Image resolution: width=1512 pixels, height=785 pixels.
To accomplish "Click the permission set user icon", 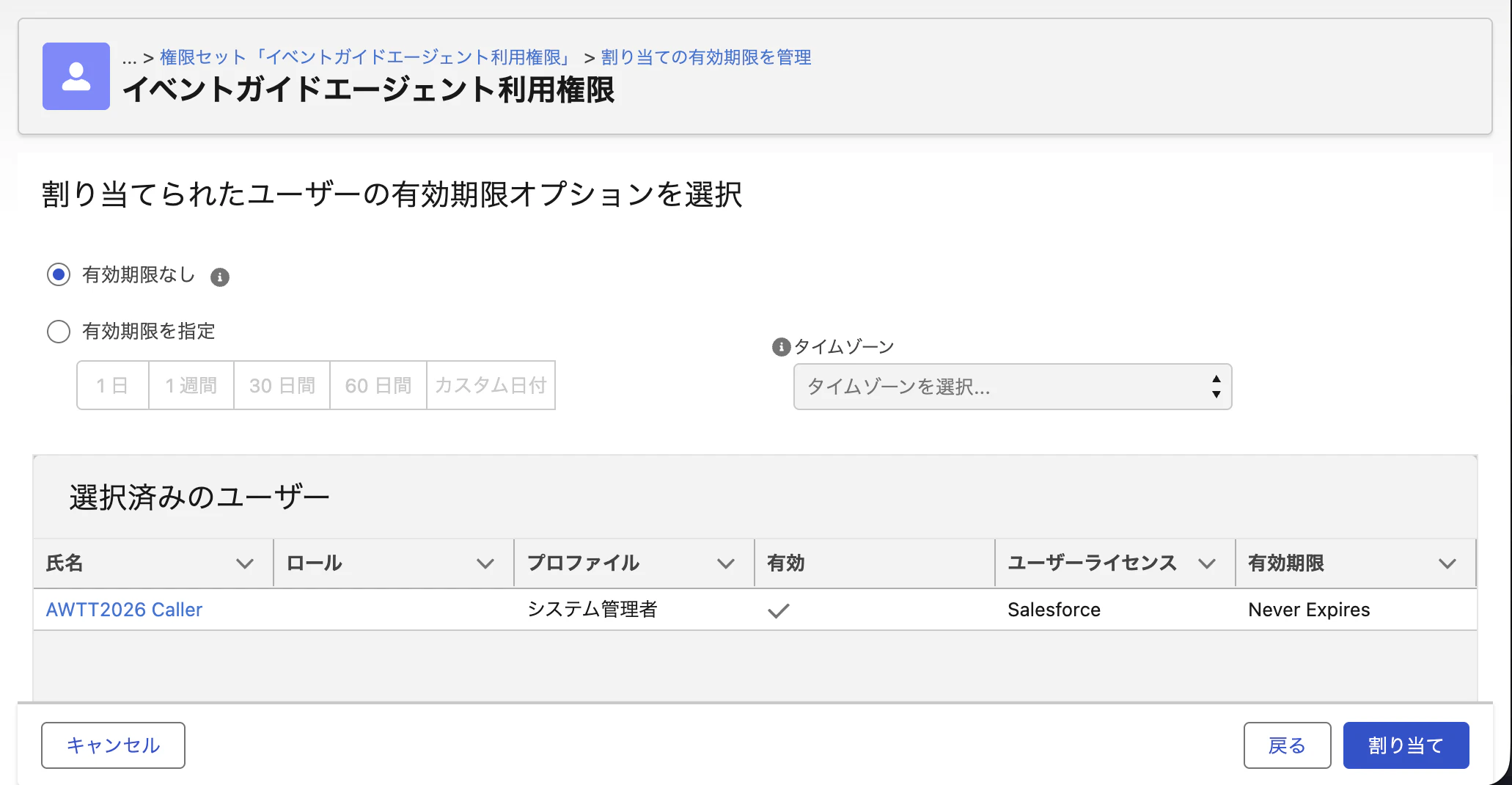I will (x=76, y=76).
